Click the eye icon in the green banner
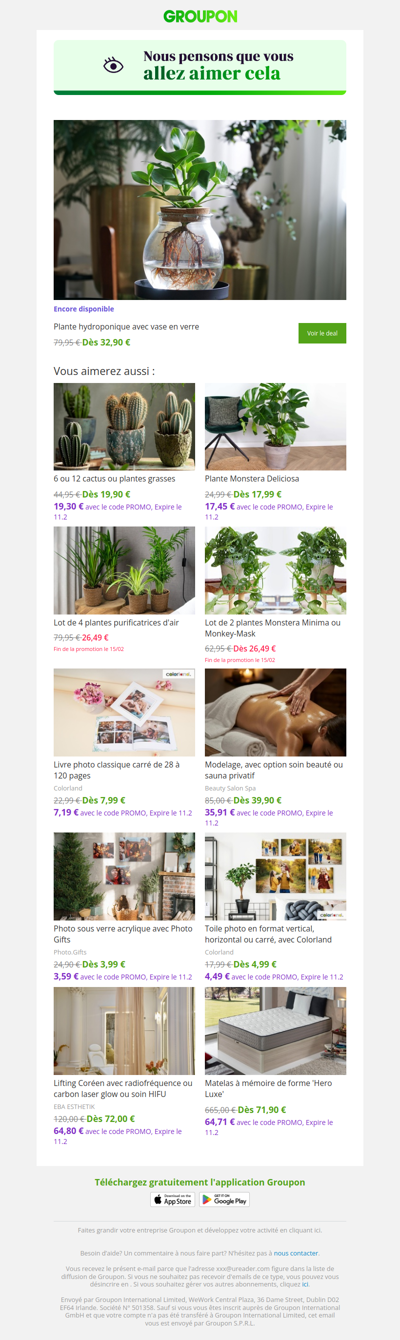 [x=114, y=65]
